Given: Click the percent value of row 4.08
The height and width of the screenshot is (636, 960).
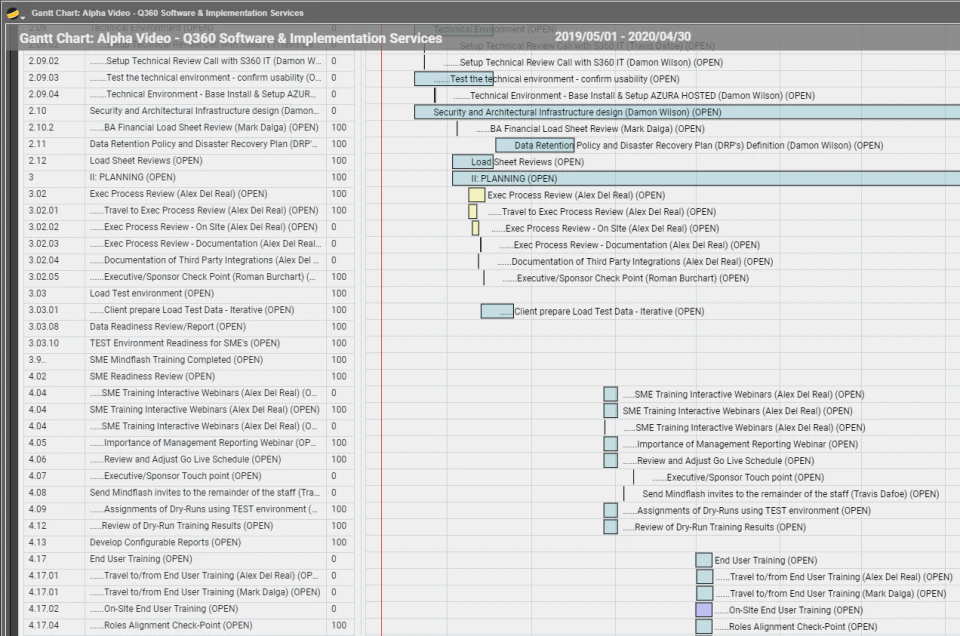Looking at the screenshot, I should click(x=334, y=493).
